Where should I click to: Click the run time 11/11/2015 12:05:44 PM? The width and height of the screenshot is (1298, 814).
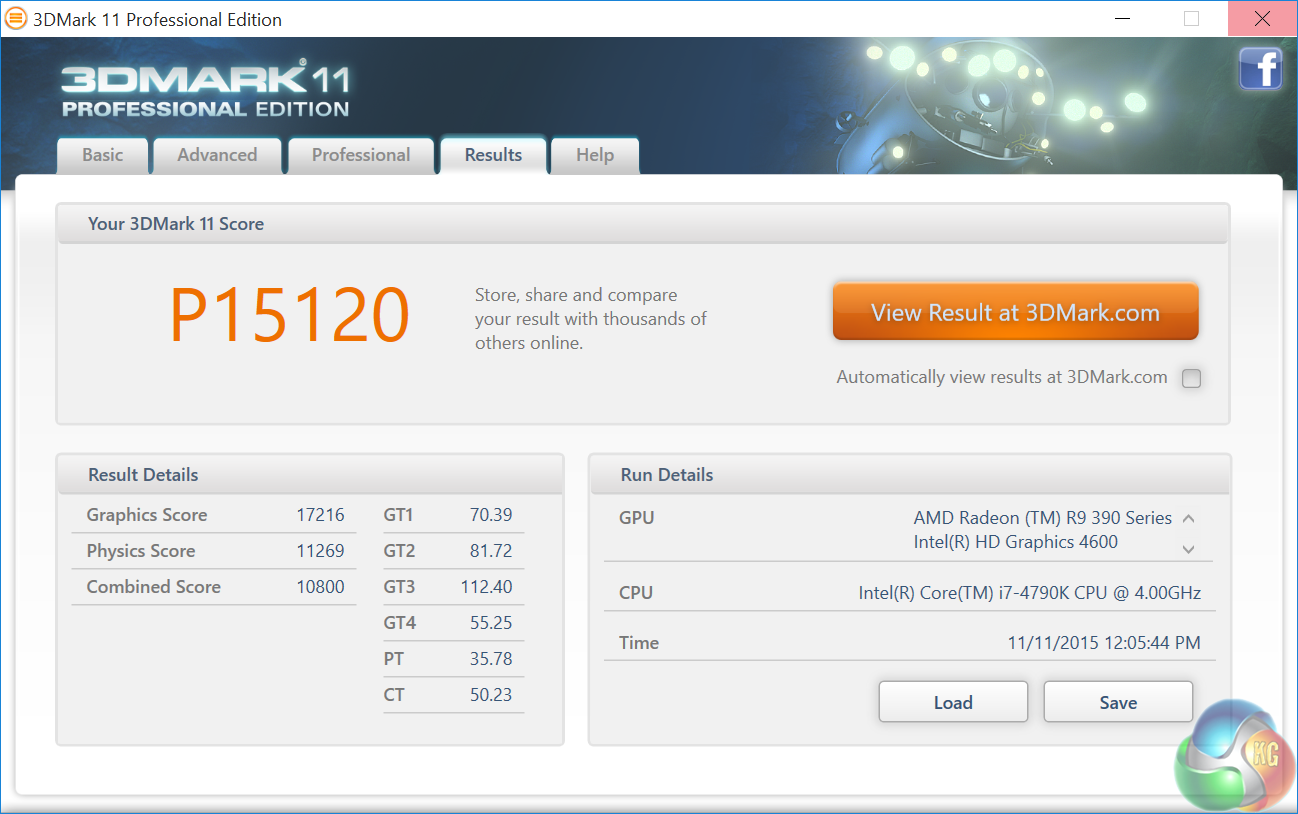[1104, 643]
